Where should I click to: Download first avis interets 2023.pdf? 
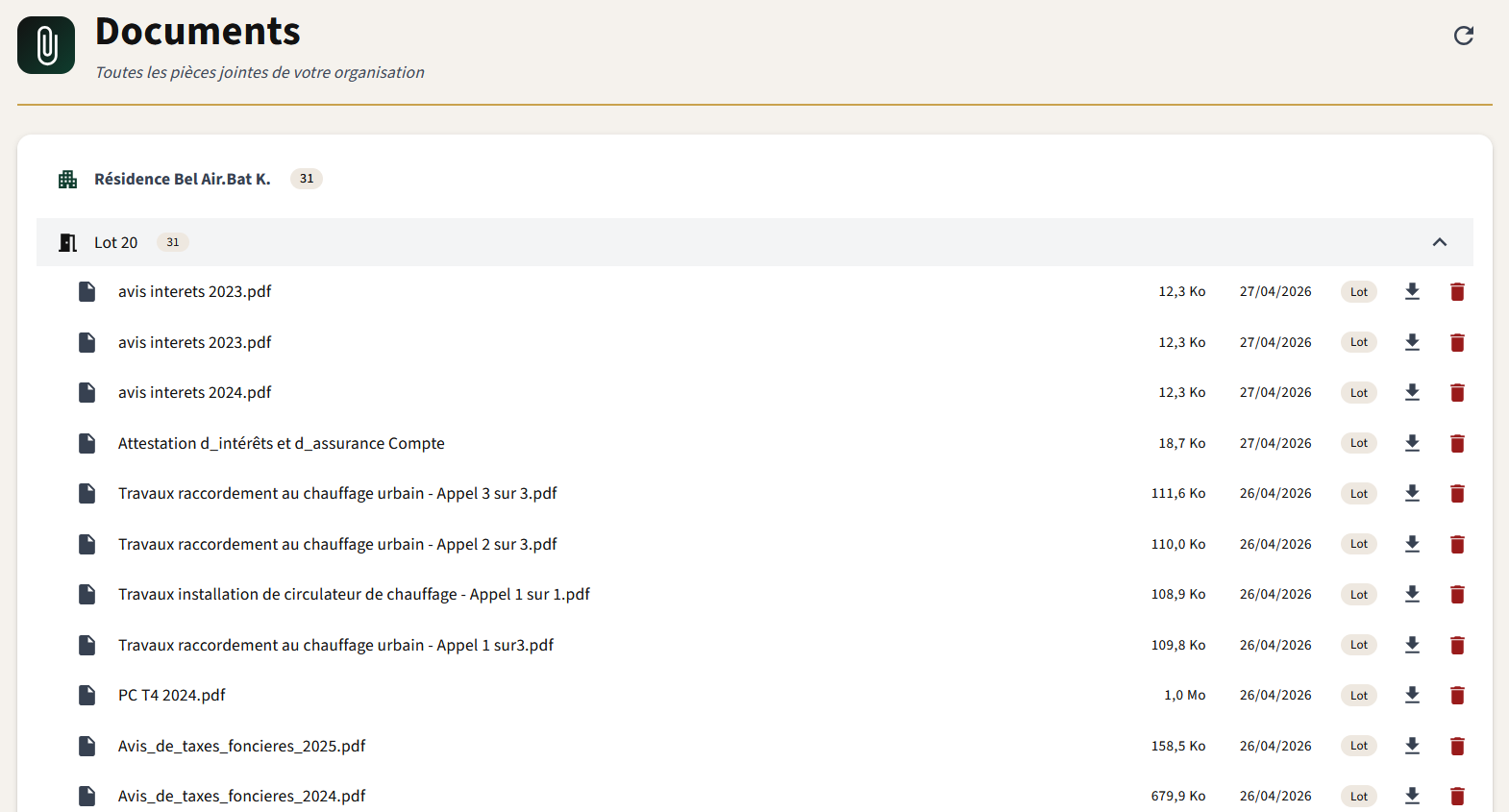coord(1412,291)
